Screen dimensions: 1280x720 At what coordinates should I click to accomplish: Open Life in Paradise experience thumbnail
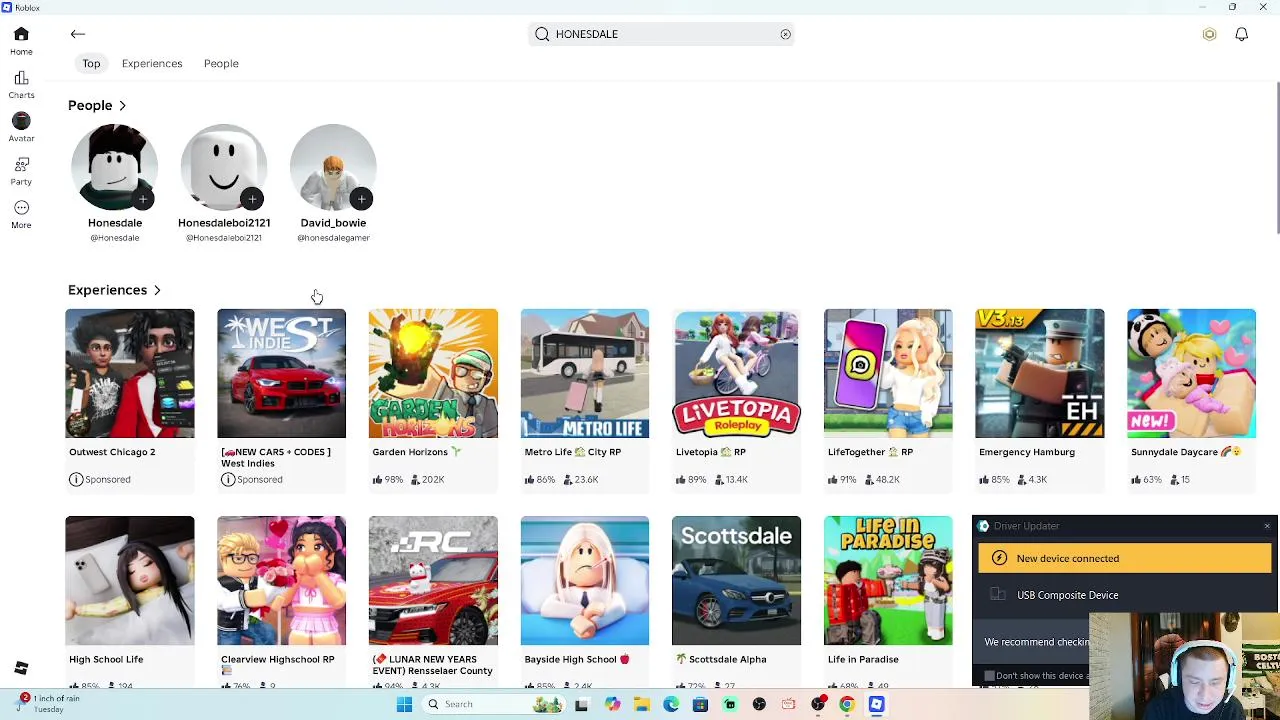(888, 581)
